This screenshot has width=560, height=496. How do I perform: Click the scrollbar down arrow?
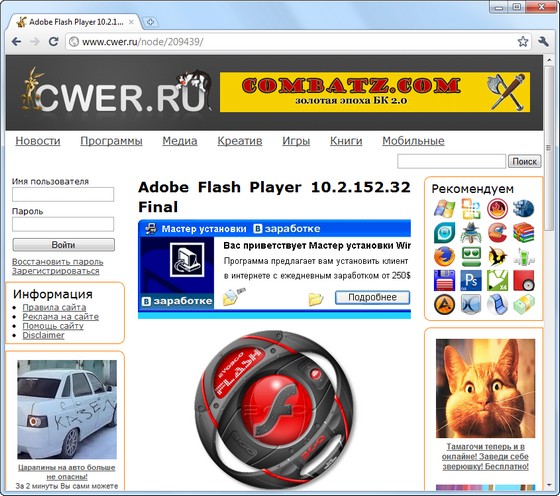tap(549, 485)
